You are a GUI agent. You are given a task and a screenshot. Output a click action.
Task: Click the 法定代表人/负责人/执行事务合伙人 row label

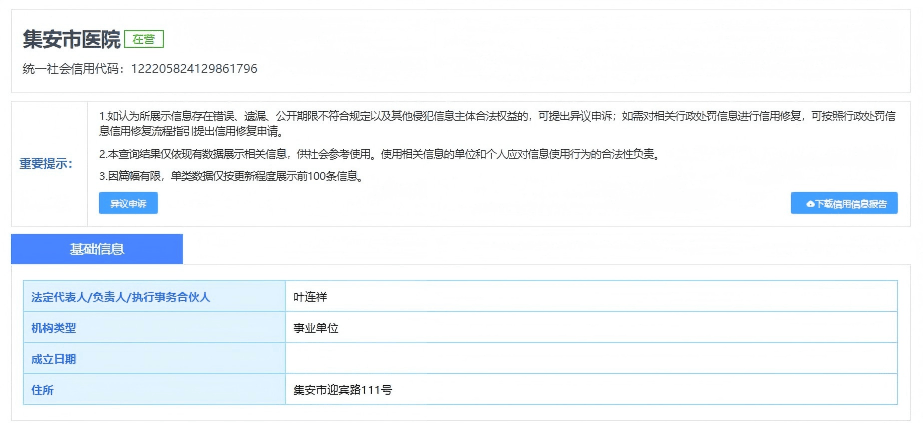120,297
